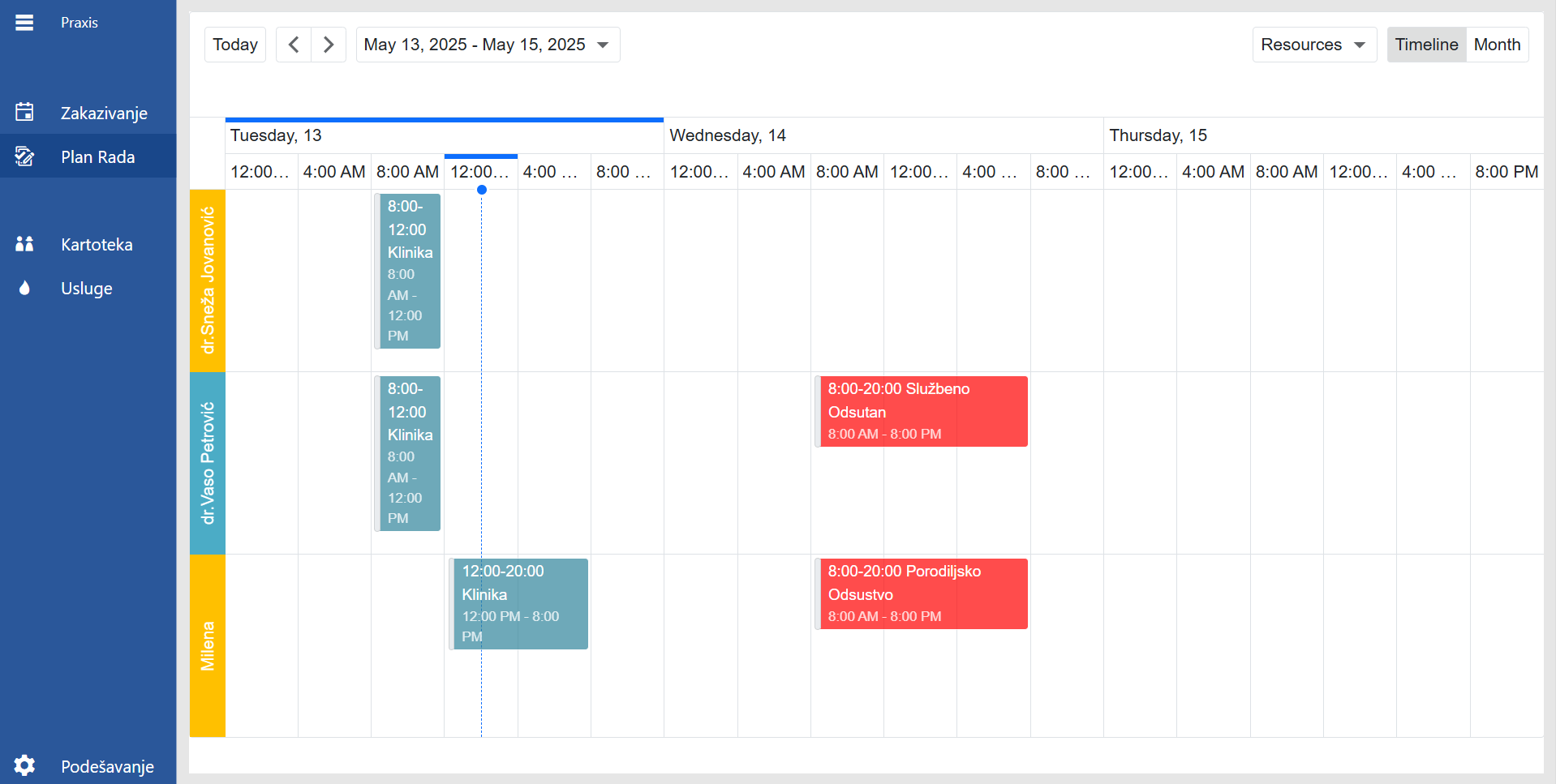
Task: Click the Plan Rada edit icon
Action: pos(24,156)
